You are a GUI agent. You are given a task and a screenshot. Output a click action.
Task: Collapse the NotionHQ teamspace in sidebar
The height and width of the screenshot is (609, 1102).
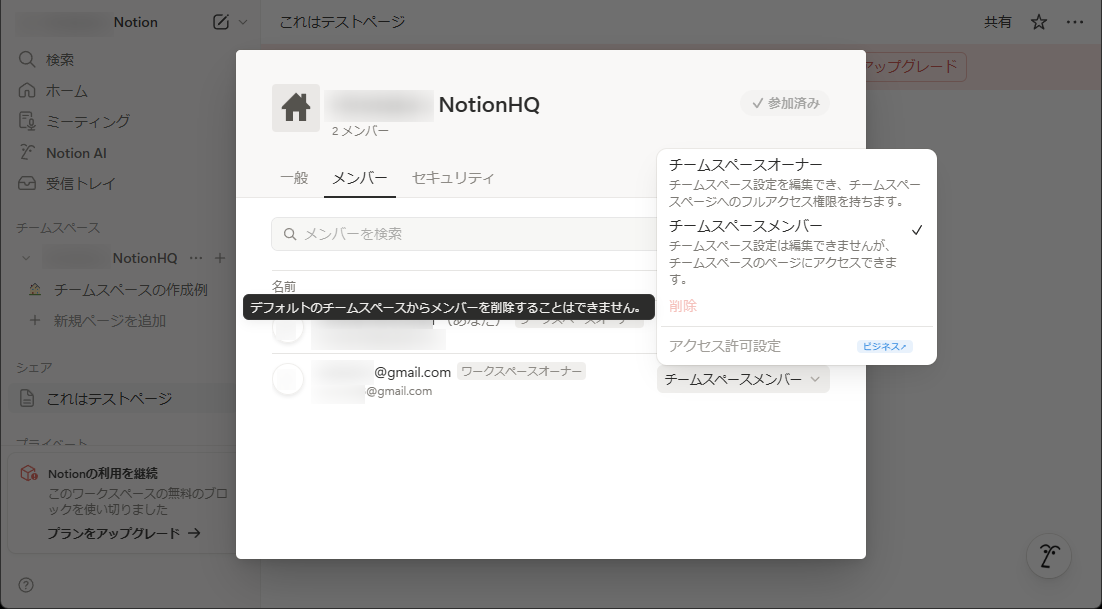pos(26,258)
